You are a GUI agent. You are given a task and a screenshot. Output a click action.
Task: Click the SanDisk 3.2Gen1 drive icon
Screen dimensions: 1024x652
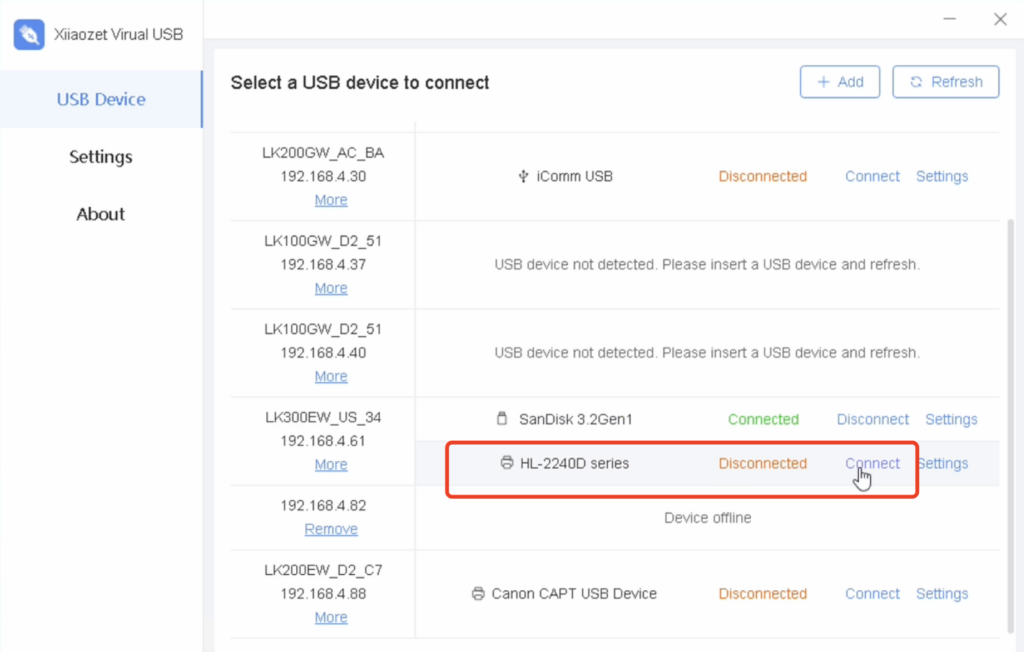[x=503, y=419]
